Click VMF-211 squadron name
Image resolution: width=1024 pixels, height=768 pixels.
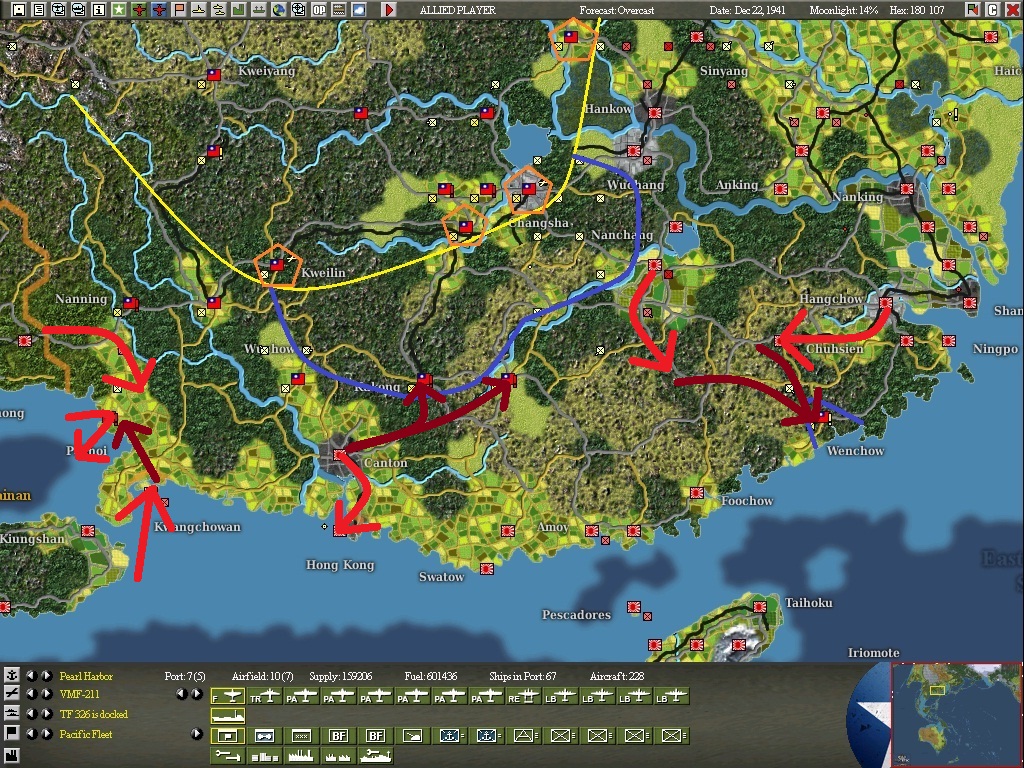click(x=80, y=694)
